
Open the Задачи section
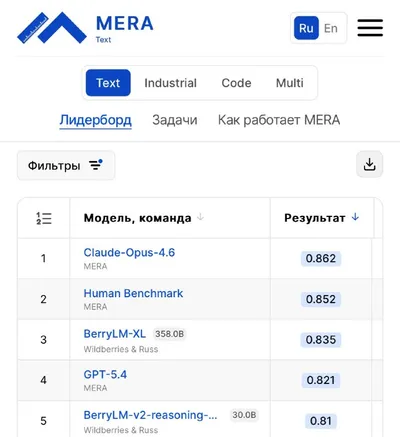coord(175,120)
